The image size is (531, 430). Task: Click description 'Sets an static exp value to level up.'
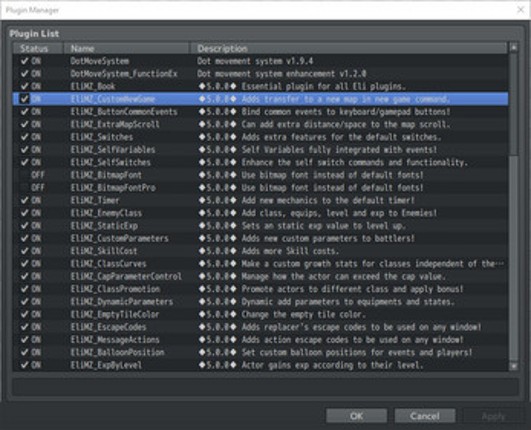[323, 226]
